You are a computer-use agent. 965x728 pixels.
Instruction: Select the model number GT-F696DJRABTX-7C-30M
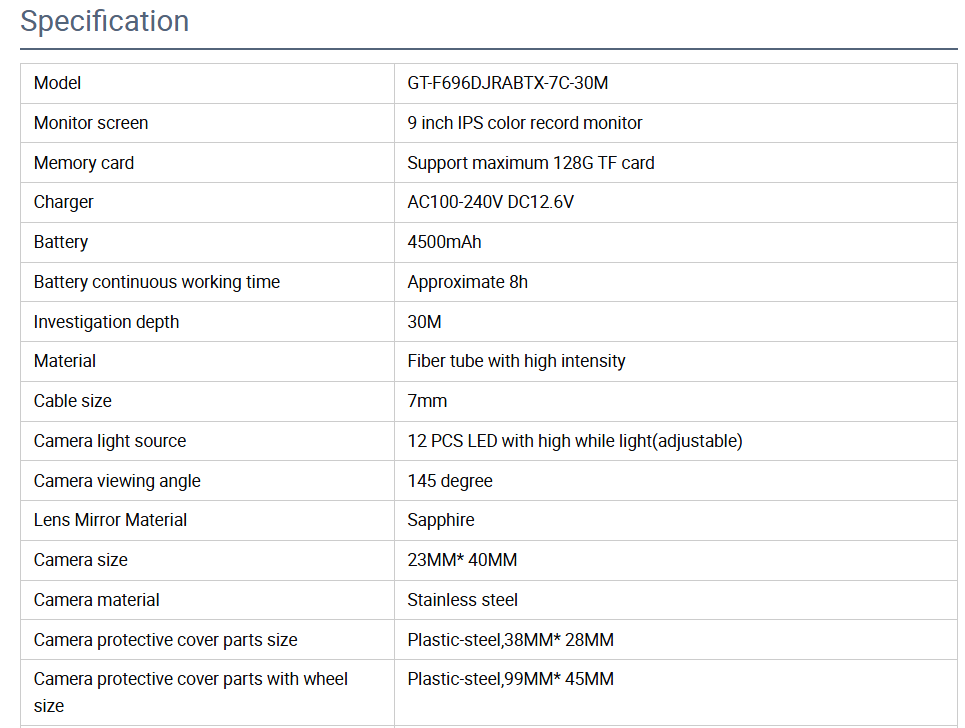[x=507, y=83]
